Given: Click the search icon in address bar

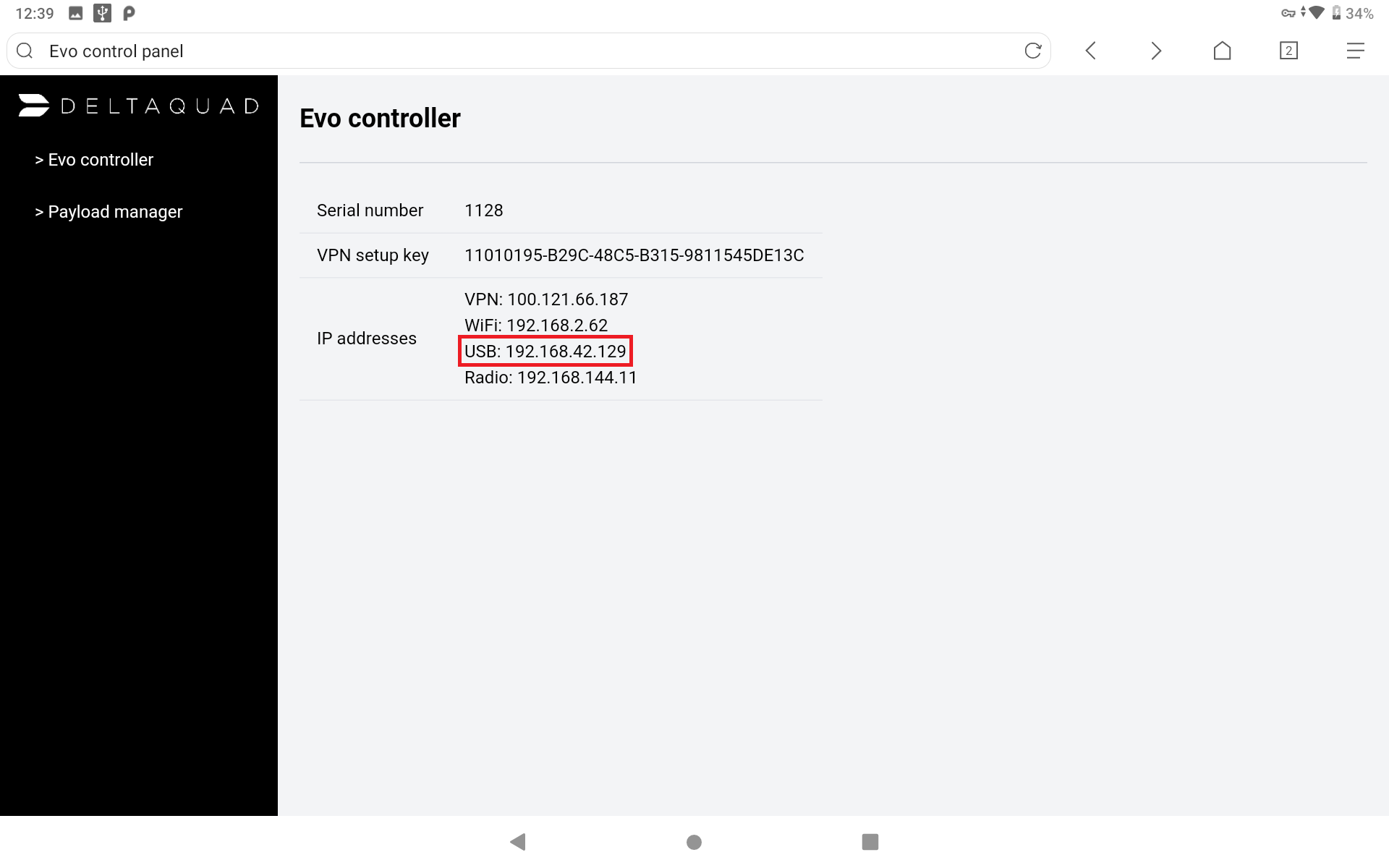Looking at the screenshot, I should (25, 51).
